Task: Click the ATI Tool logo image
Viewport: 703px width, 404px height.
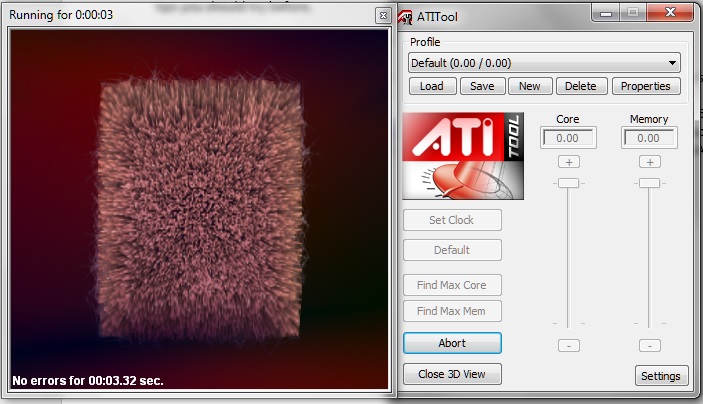Action: coord(463,156)
